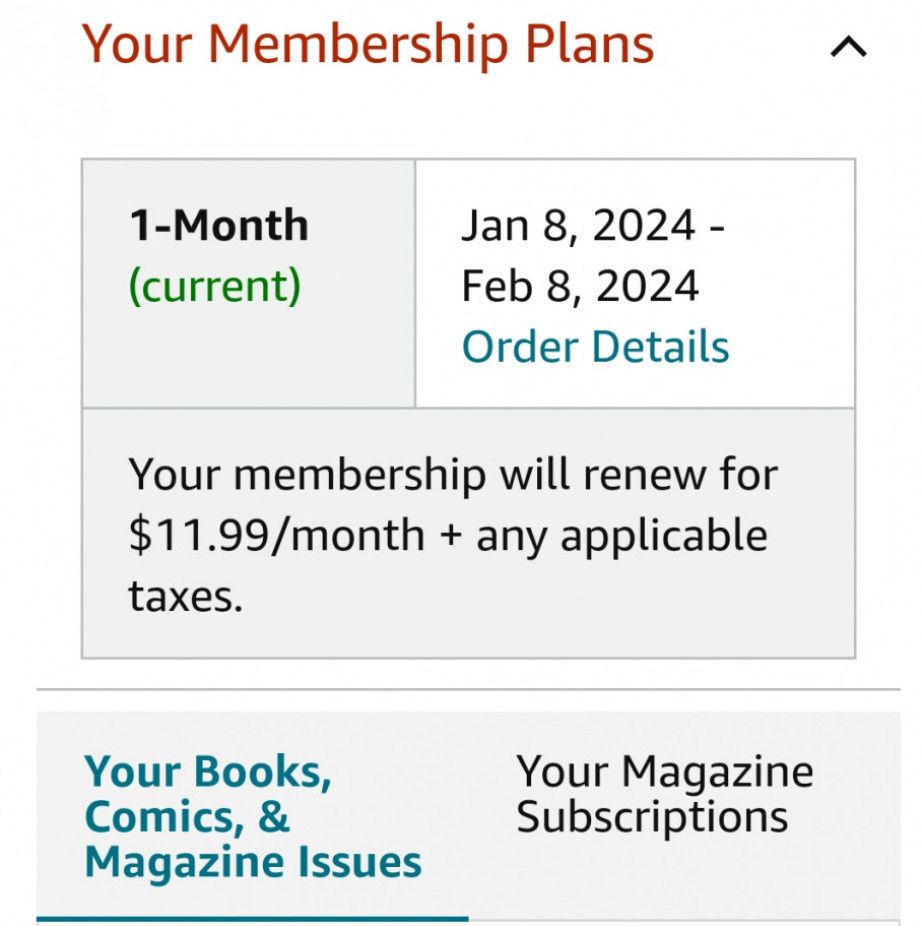Click the $11.99/month renewal price
The width and height of the screenshot is (923, 926).
pyautogui.click(x=276, y=535)
